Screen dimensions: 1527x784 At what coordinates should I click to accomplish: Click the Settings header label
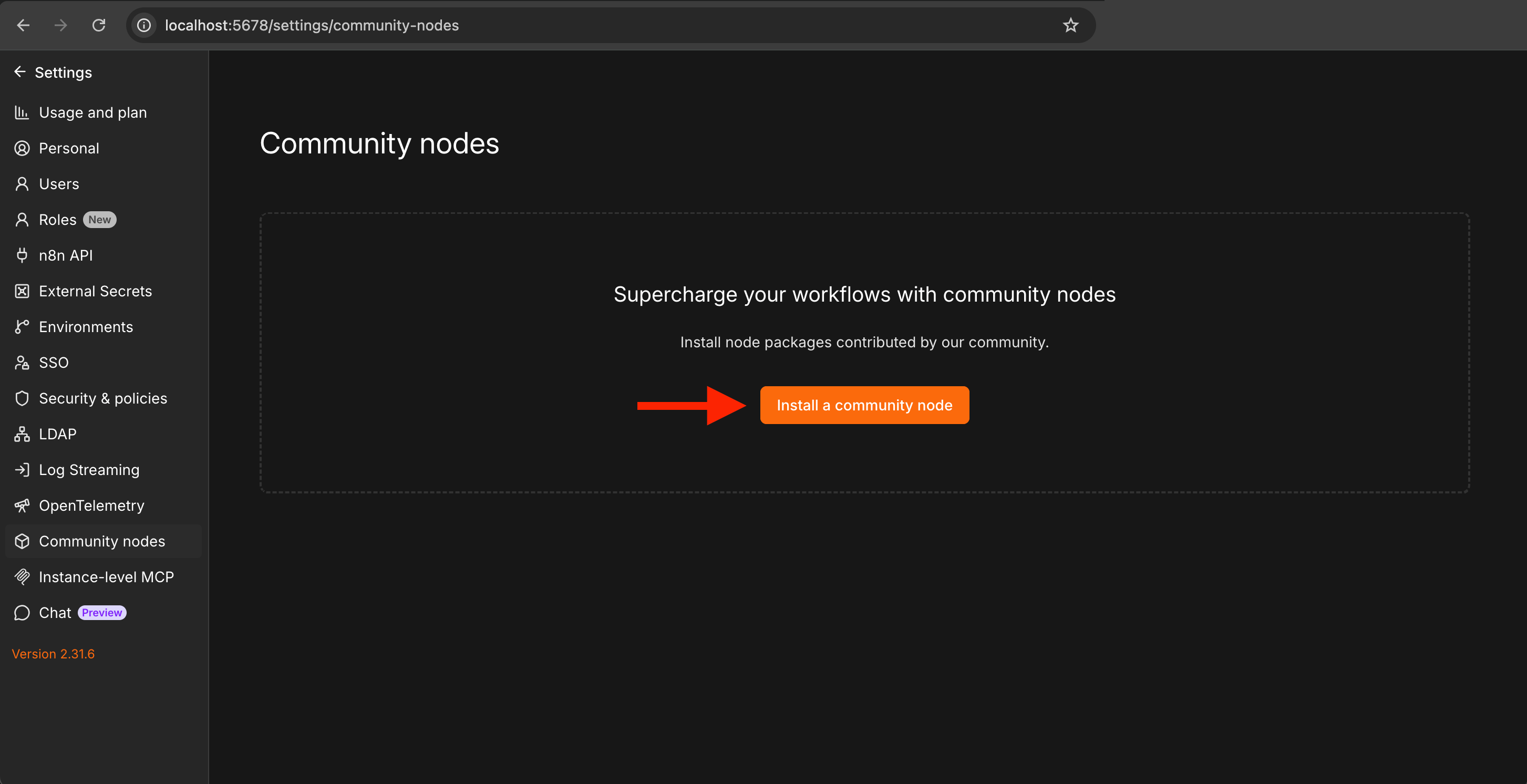(x=64, y=73)
